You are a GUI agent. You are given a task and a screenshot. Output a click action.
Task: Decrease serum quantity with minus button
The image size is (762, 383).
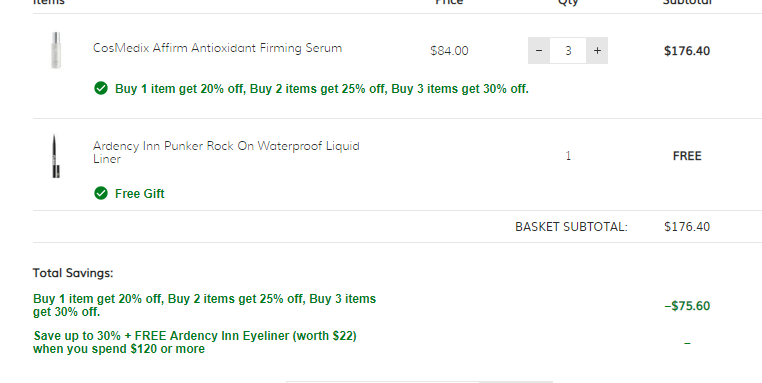click(538, 51)
